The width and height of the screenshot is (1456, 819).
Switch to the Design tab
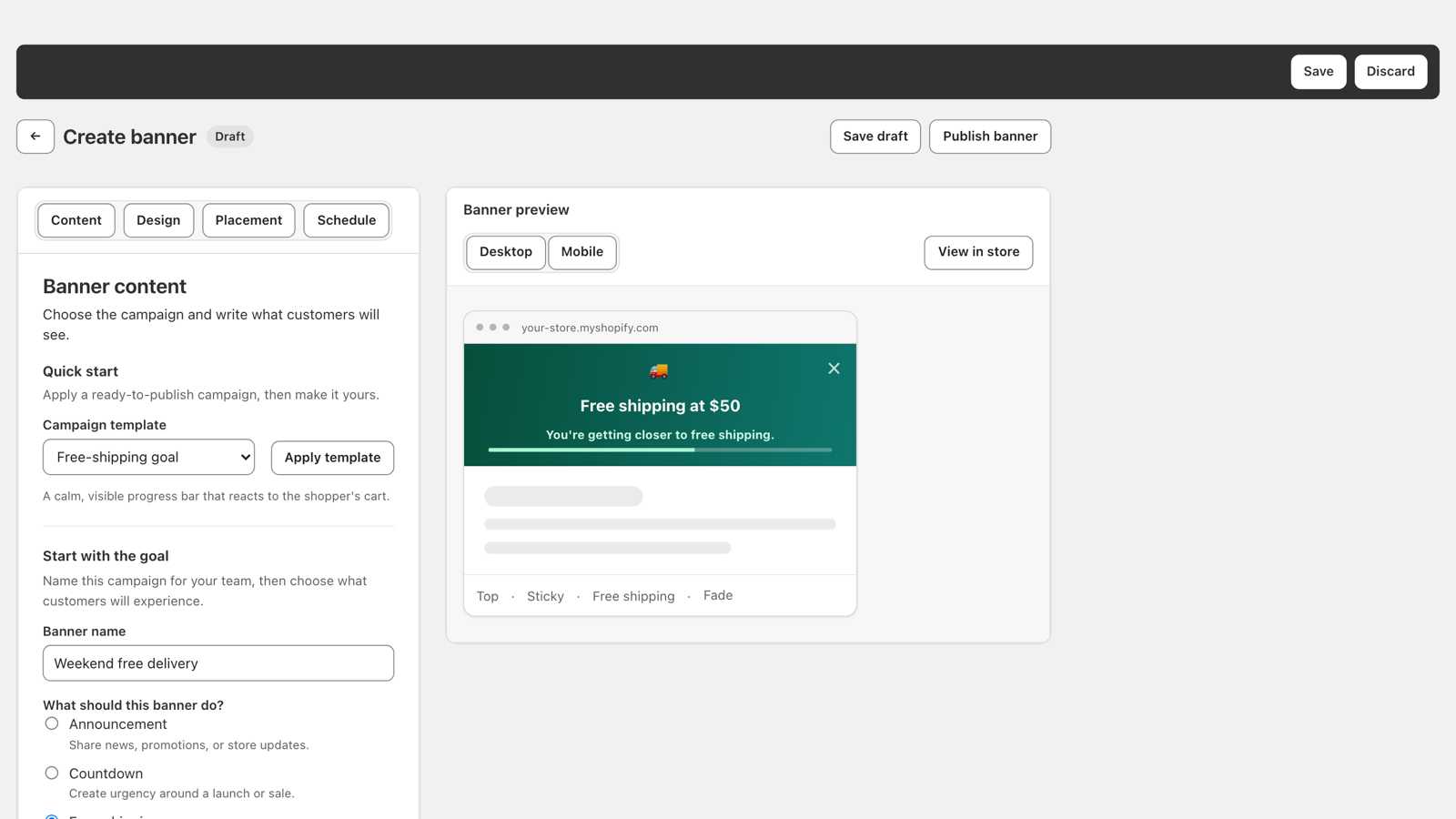158,220
